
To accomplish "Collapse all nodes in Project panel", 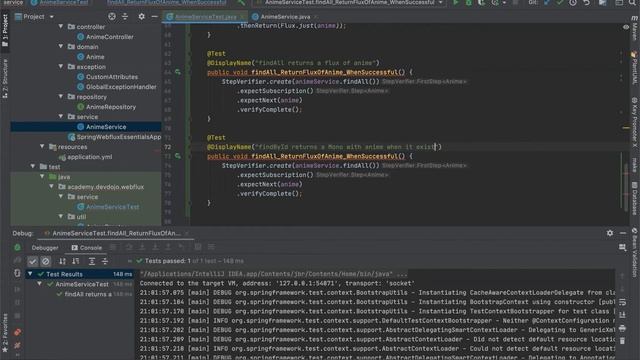I will [125, 17].
